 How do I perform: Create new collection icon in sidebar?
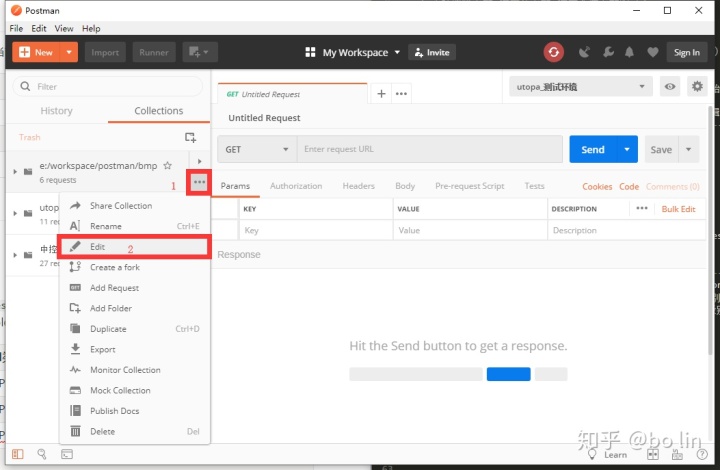click(190, 137)
